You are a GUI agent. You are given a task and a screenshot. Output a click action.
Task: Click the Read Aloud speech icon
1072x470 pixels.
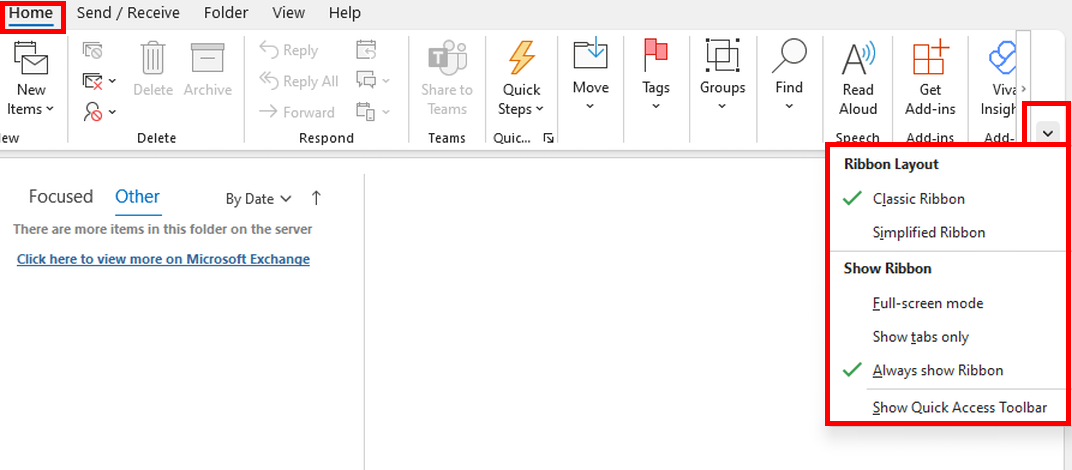point(857,58)
